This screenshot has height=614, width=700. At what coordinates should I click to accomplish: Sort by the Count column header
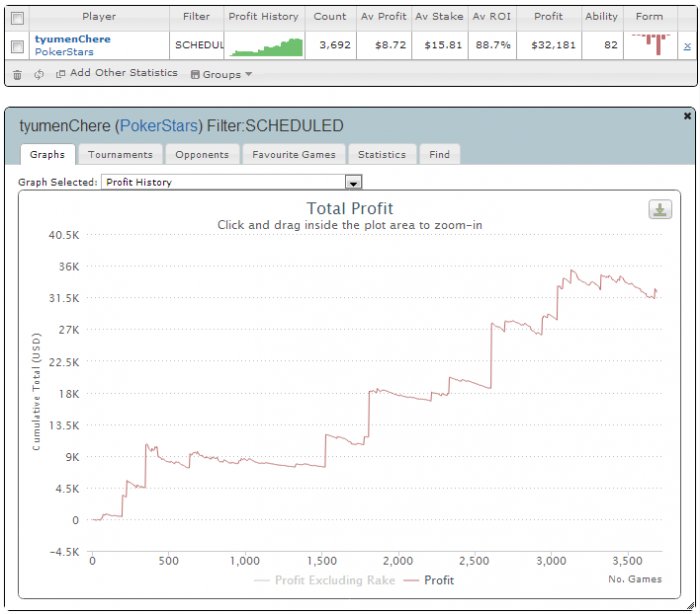[330, 17]
